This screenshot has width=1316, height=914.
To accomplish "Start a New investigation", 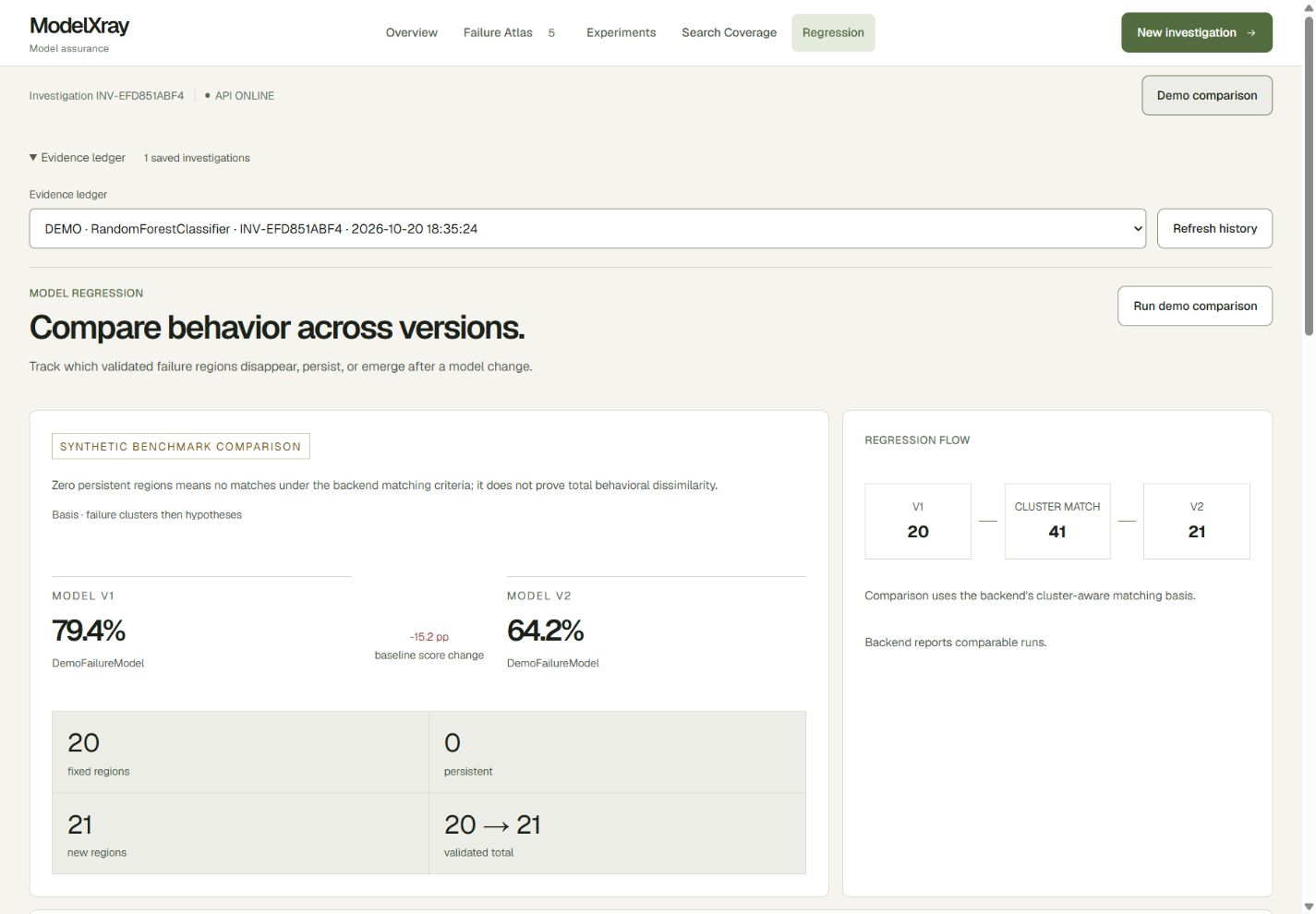I will (1196, 32).
